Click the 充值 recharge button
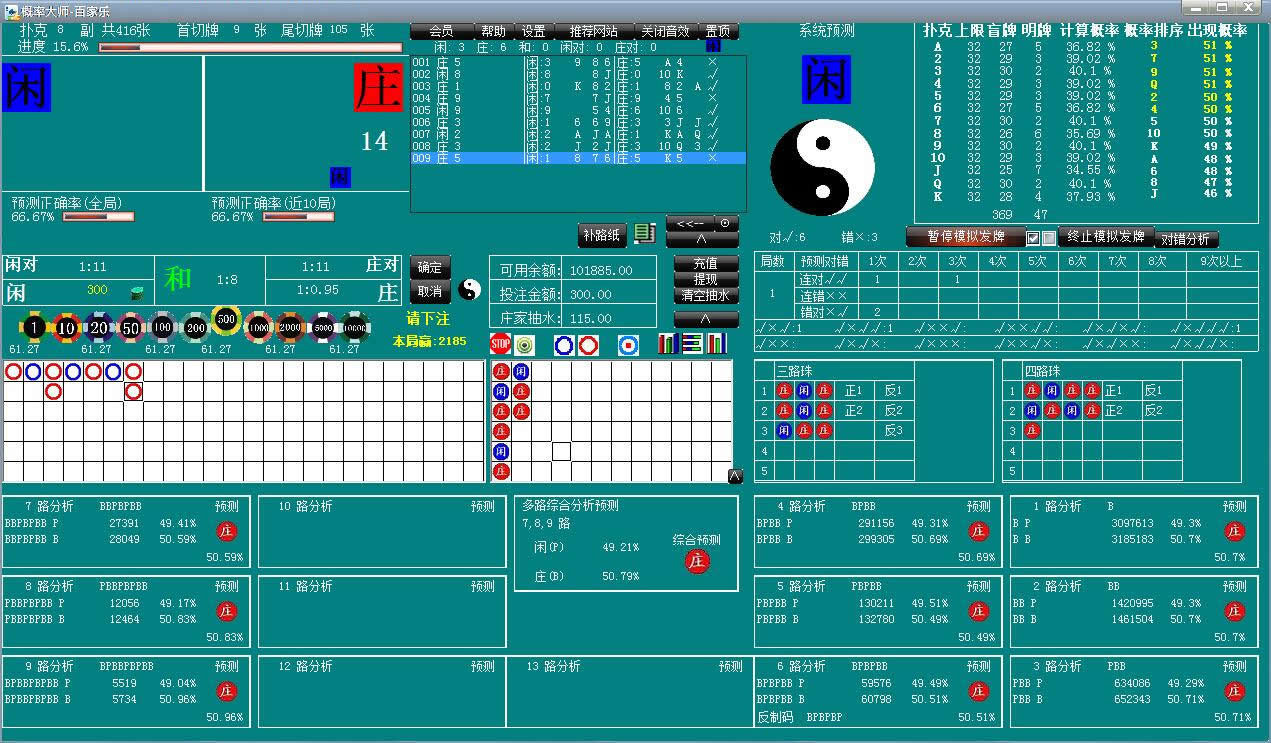 pos(705,263)
